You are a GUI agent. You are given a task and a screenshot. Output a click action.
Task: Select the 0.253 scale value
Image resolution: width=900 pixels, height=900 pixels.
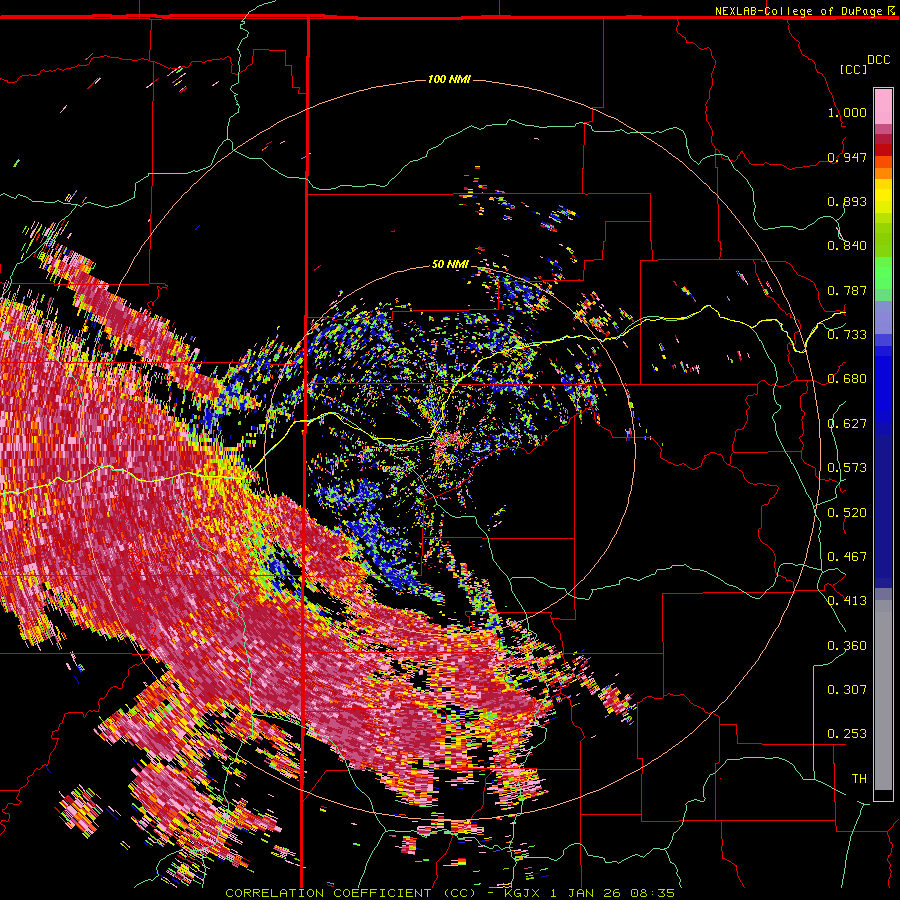pyautogui.click(x=847, y=734)
